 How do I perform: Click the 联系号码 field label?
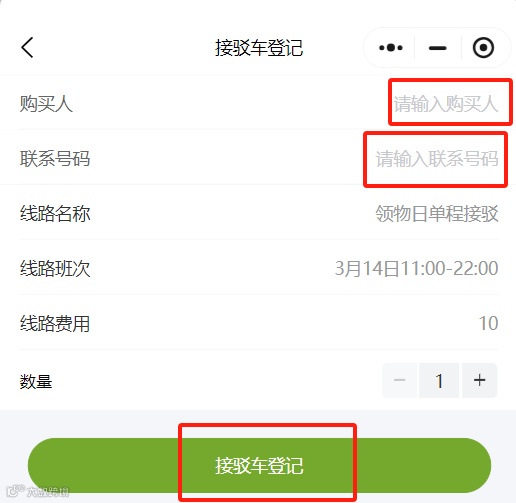55,159
